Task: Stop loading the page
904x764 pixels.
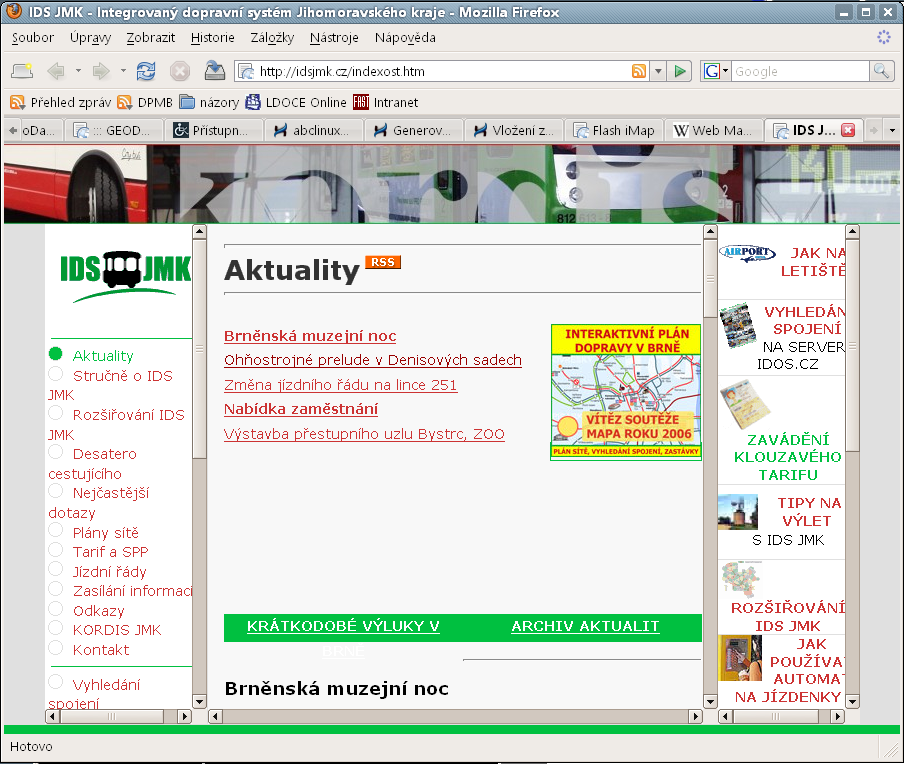Action: click(x=180, y=71)
